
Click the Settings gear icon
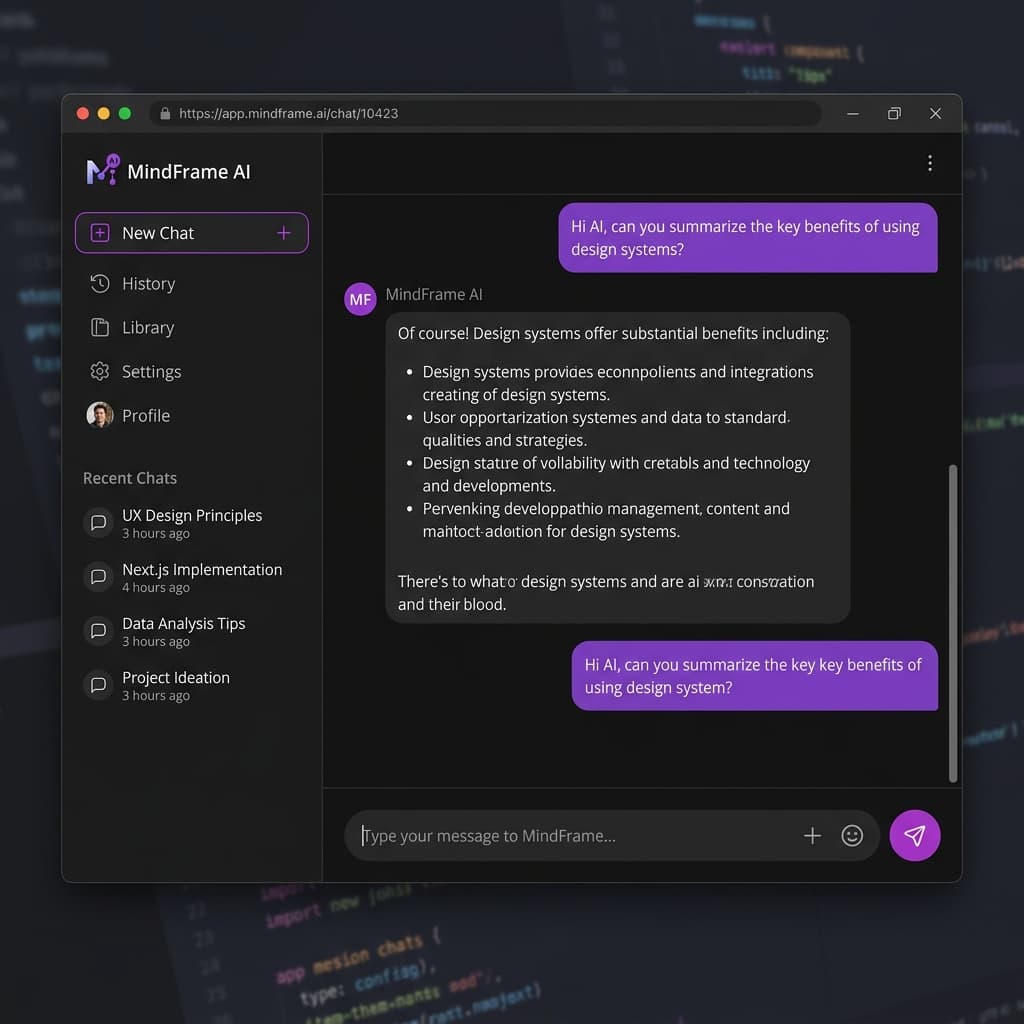click(100, 372)
